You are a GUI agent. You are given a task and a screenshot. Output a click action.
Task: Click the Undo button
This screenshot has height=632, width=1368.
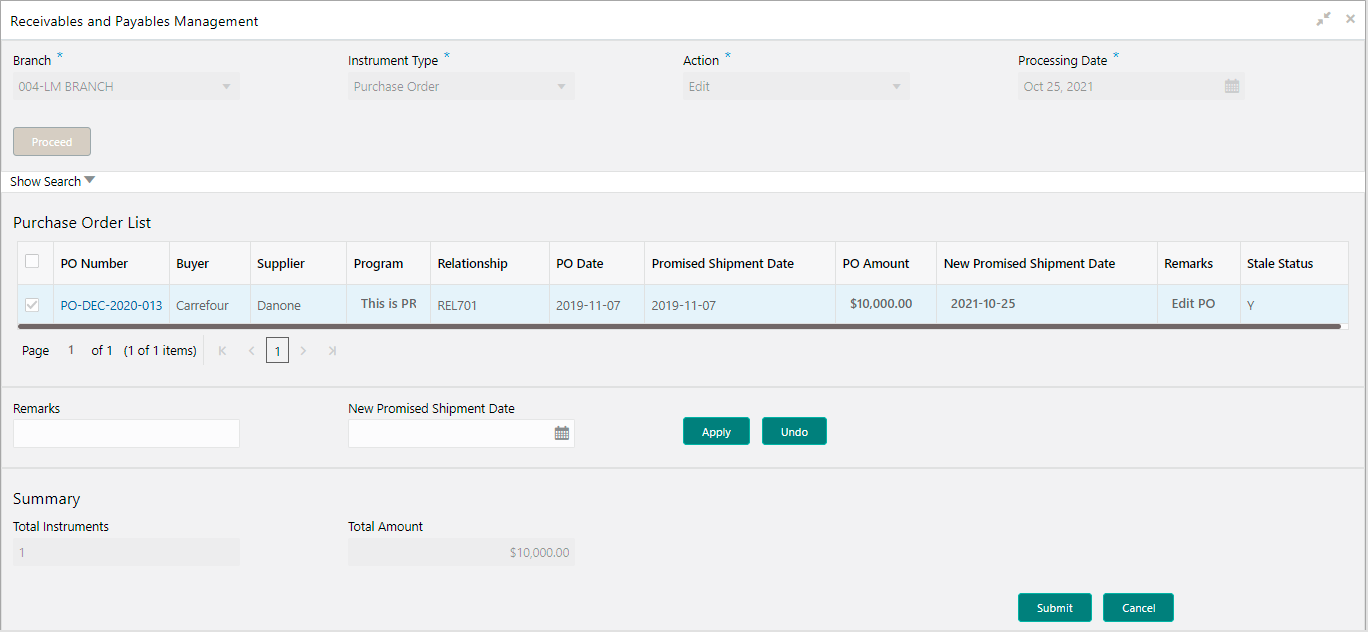(794, 432)
